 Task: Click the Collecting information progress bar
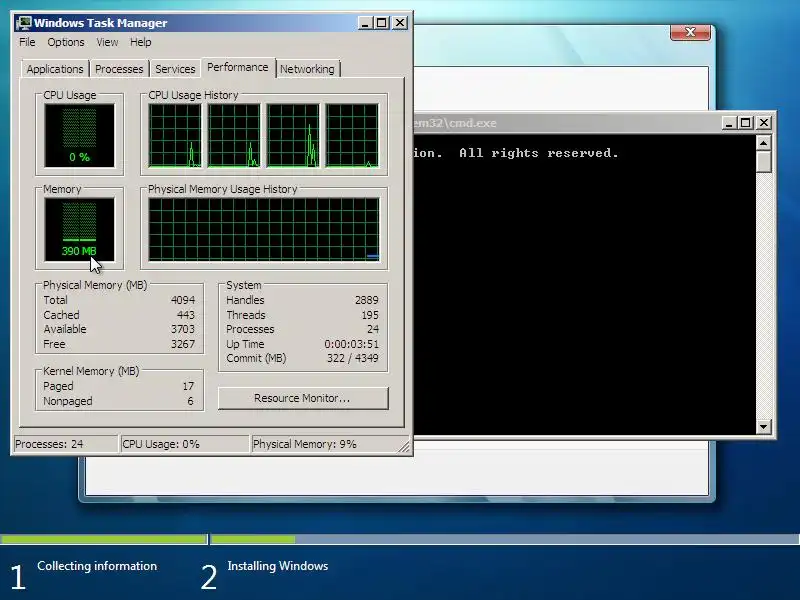(104, 539)
